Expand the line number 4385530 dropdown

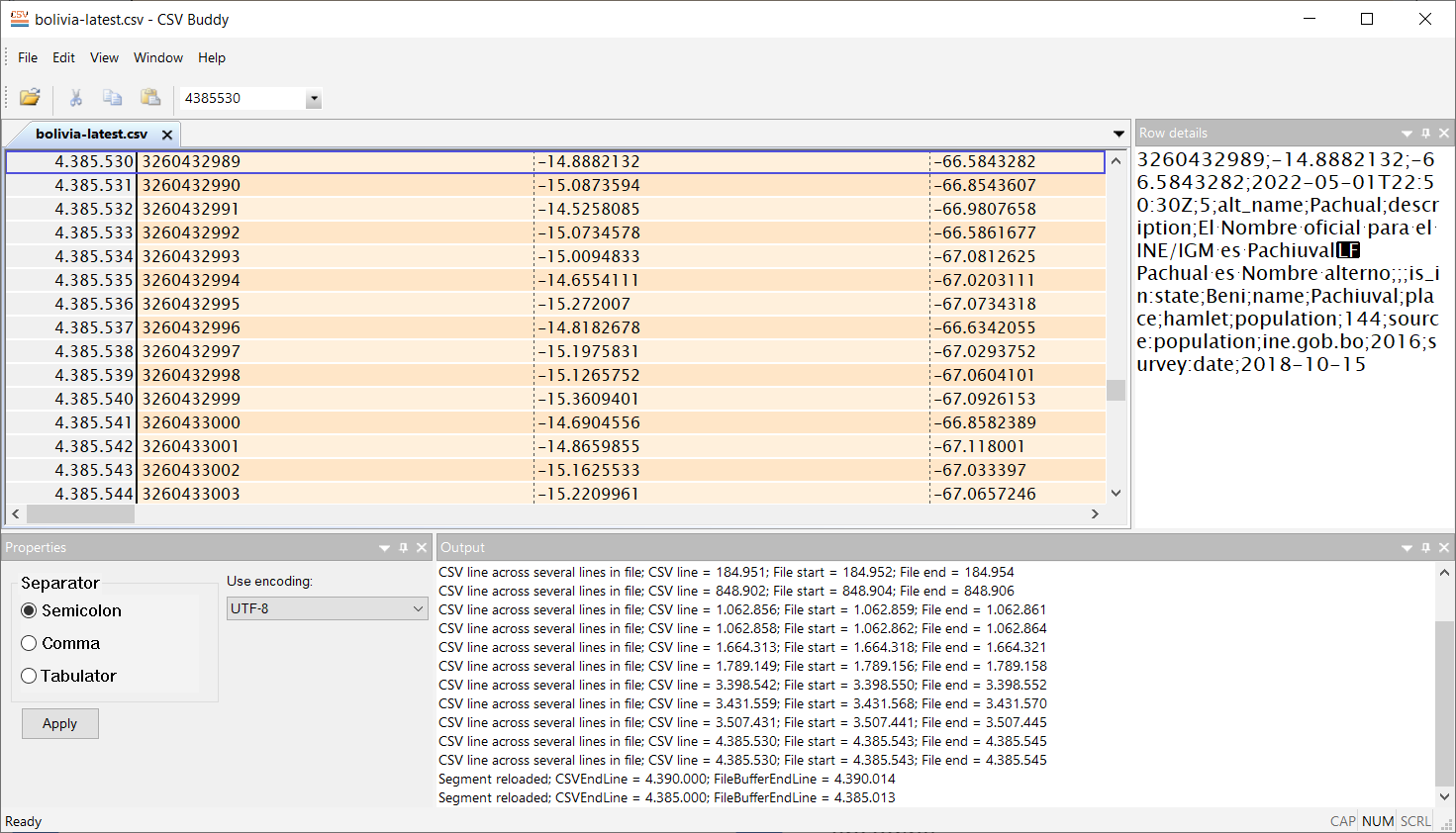coord(314,98)
